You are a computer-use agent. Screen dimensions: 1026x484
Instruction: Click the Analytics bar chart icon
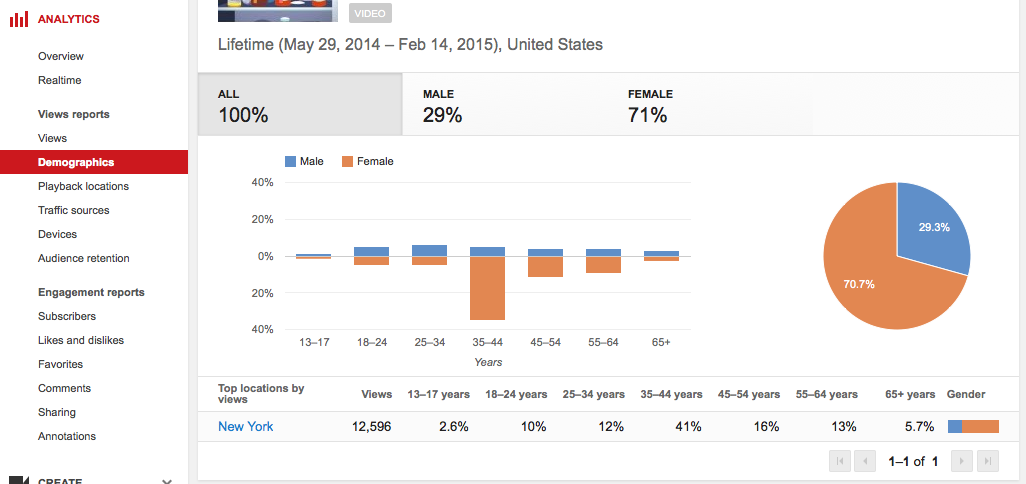(18, 19)
